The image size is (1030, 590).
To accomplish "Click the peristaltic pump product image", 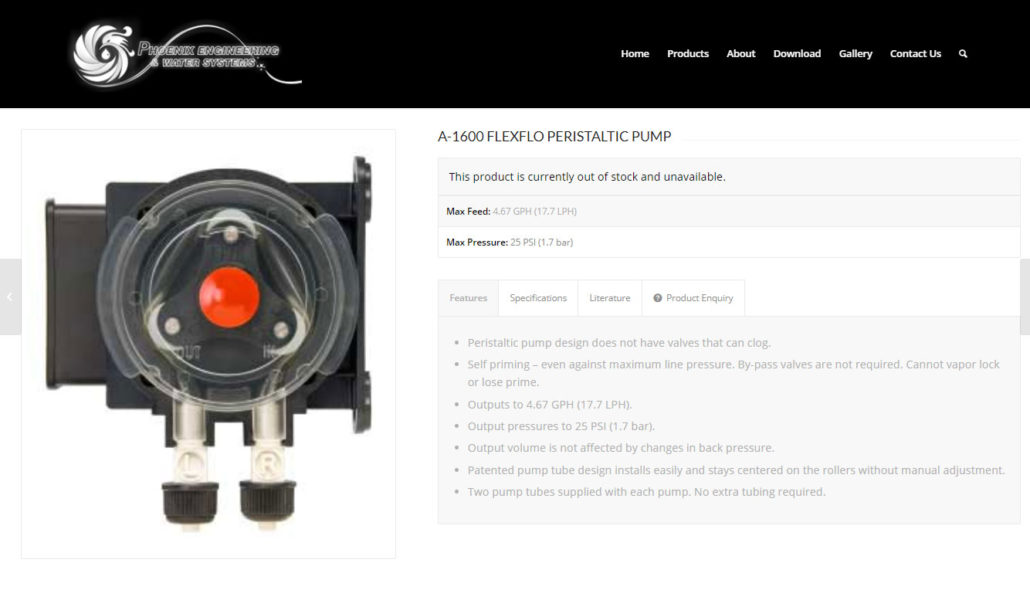I will point(208,344).
